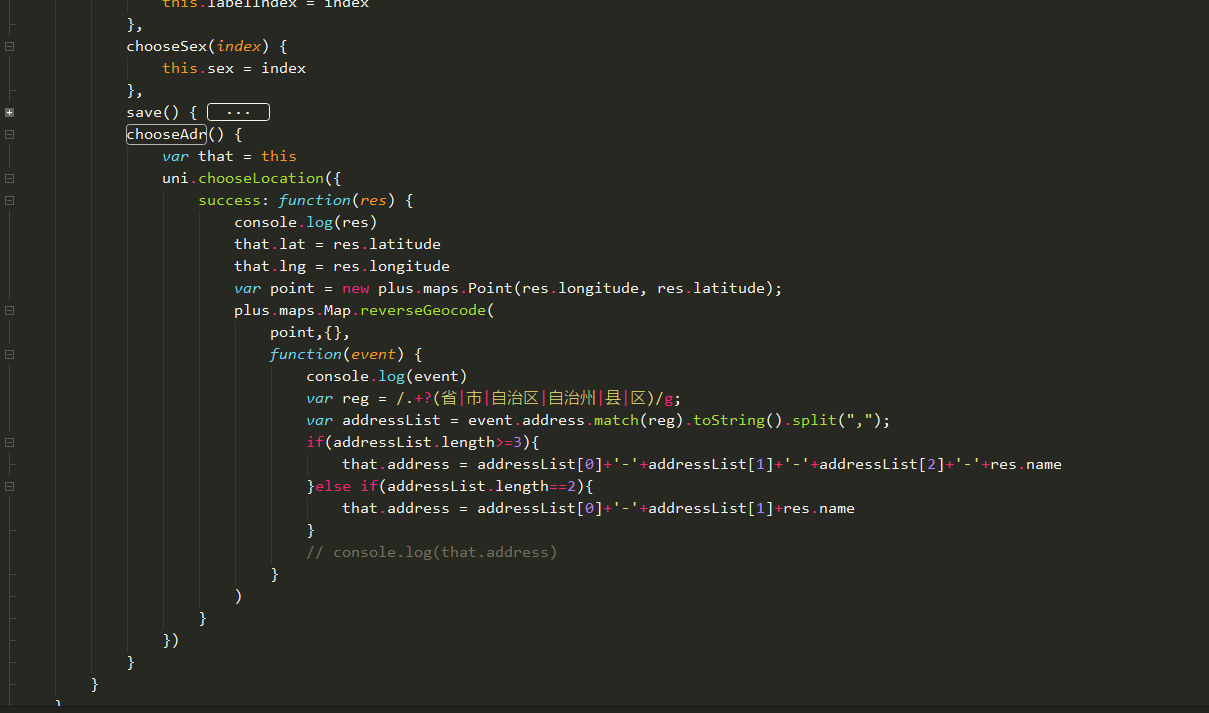Click addressList[2] in the address concatenation
This screenshot has width=1209, height=713.
point(882,464)
